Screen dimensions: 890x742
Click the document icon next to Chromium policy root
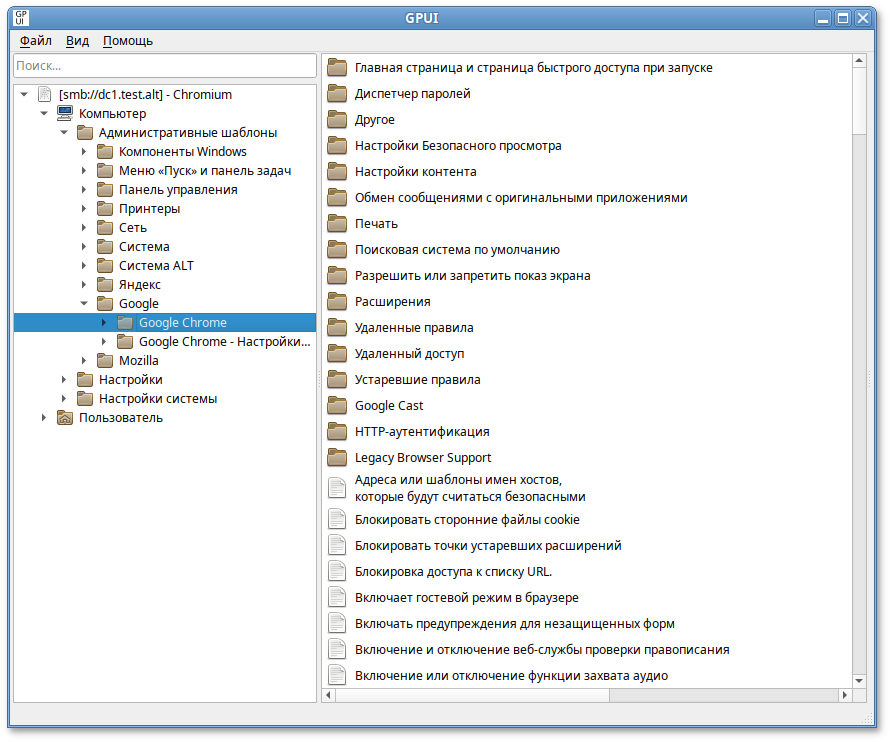click(x=45, y=95)
